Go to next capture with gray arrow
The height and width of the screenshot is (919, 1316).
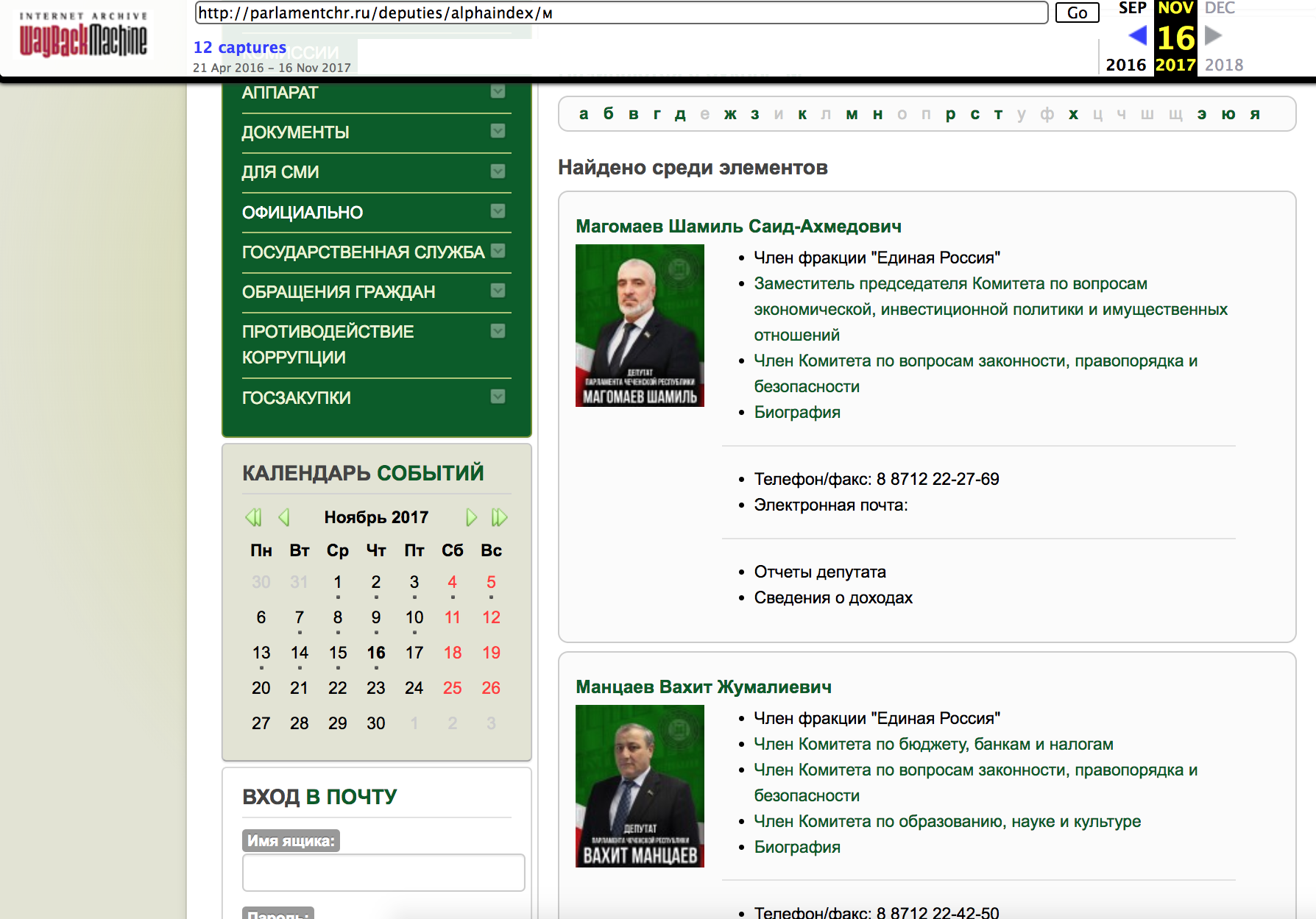pos(1213,35)
